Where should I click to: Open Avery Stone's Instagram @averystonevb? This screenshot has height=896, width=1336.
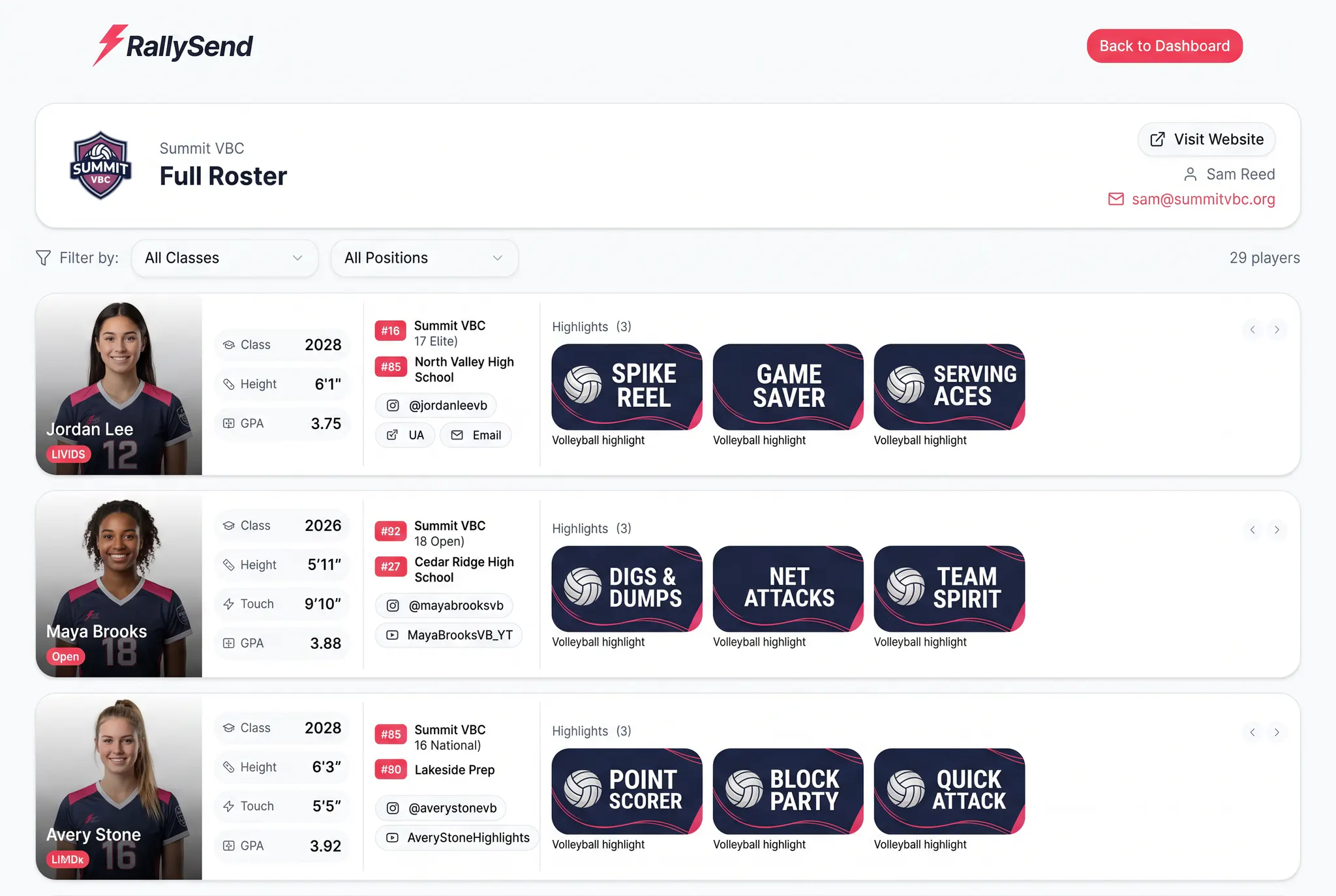(x=440, y=808)
